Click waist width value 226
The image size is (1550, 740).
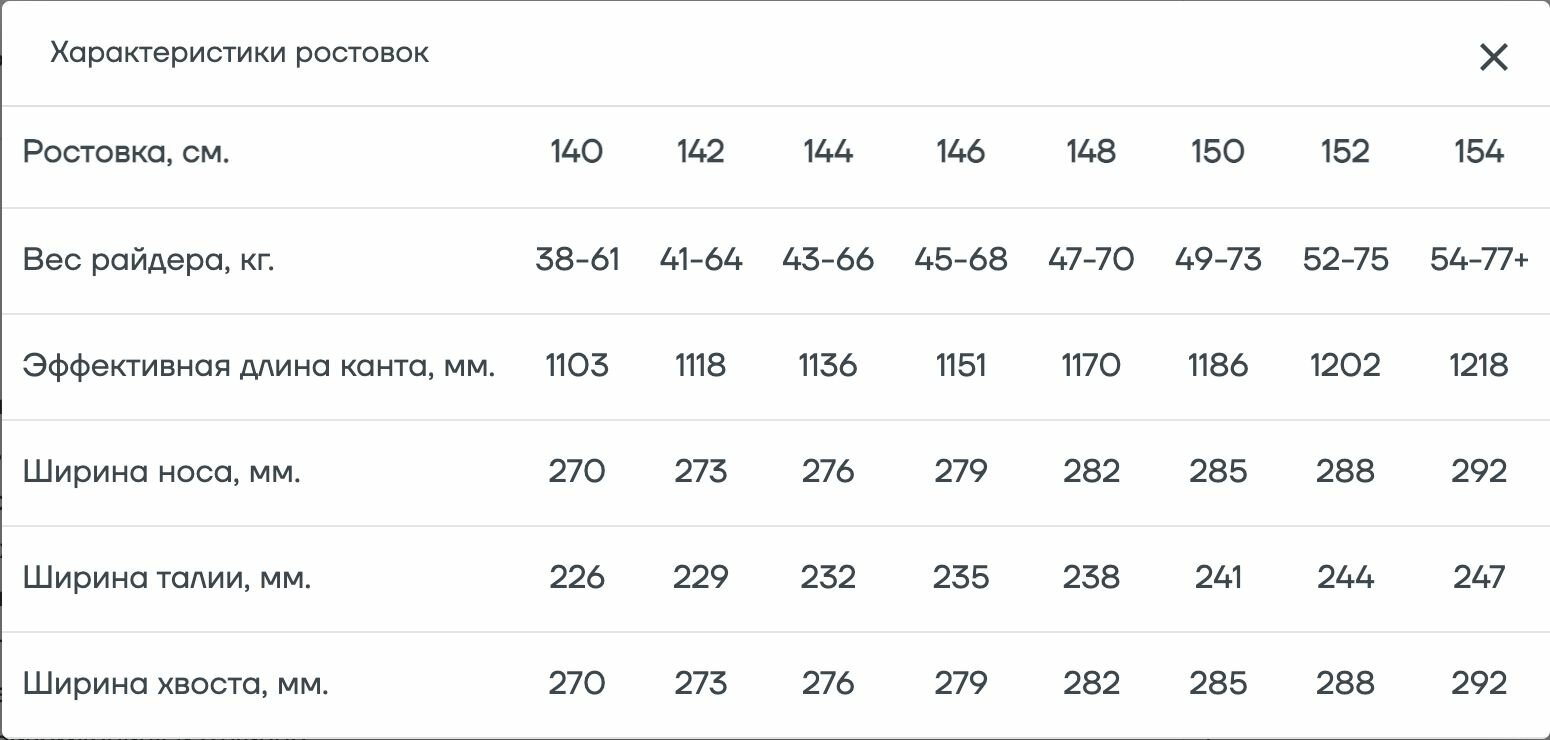pos(577,578)
